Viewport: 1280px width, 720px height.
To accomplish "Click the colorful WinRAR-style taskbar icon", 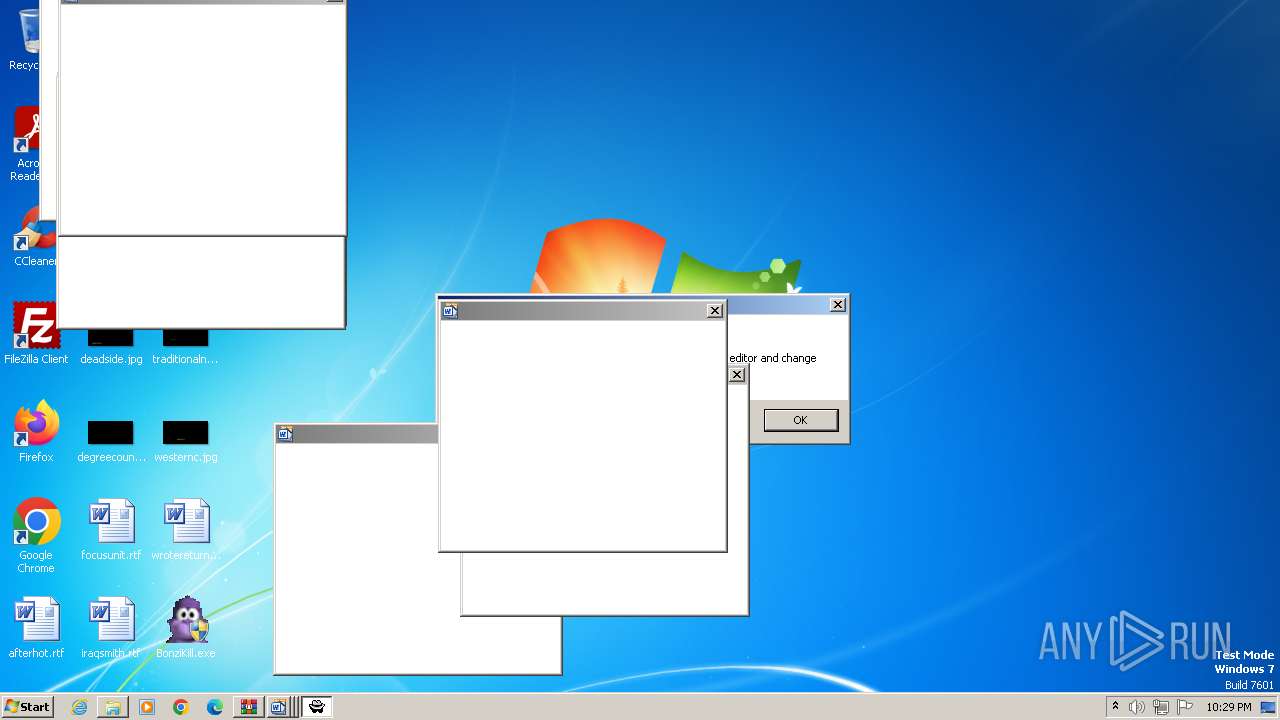I will pyautogui.click(x=248, y=707).
